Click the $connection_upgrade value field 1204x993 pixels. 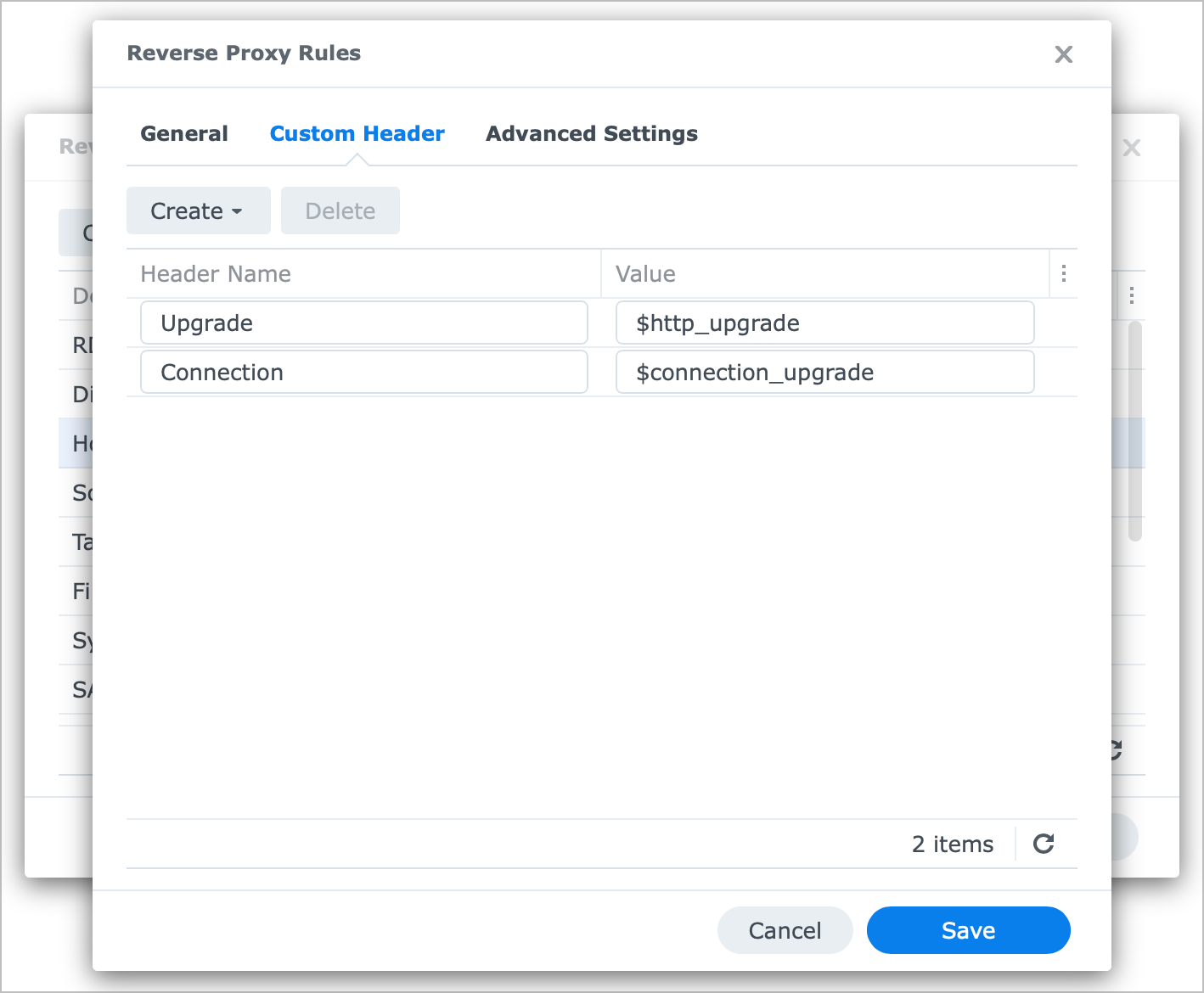click(x=824, y=372)
